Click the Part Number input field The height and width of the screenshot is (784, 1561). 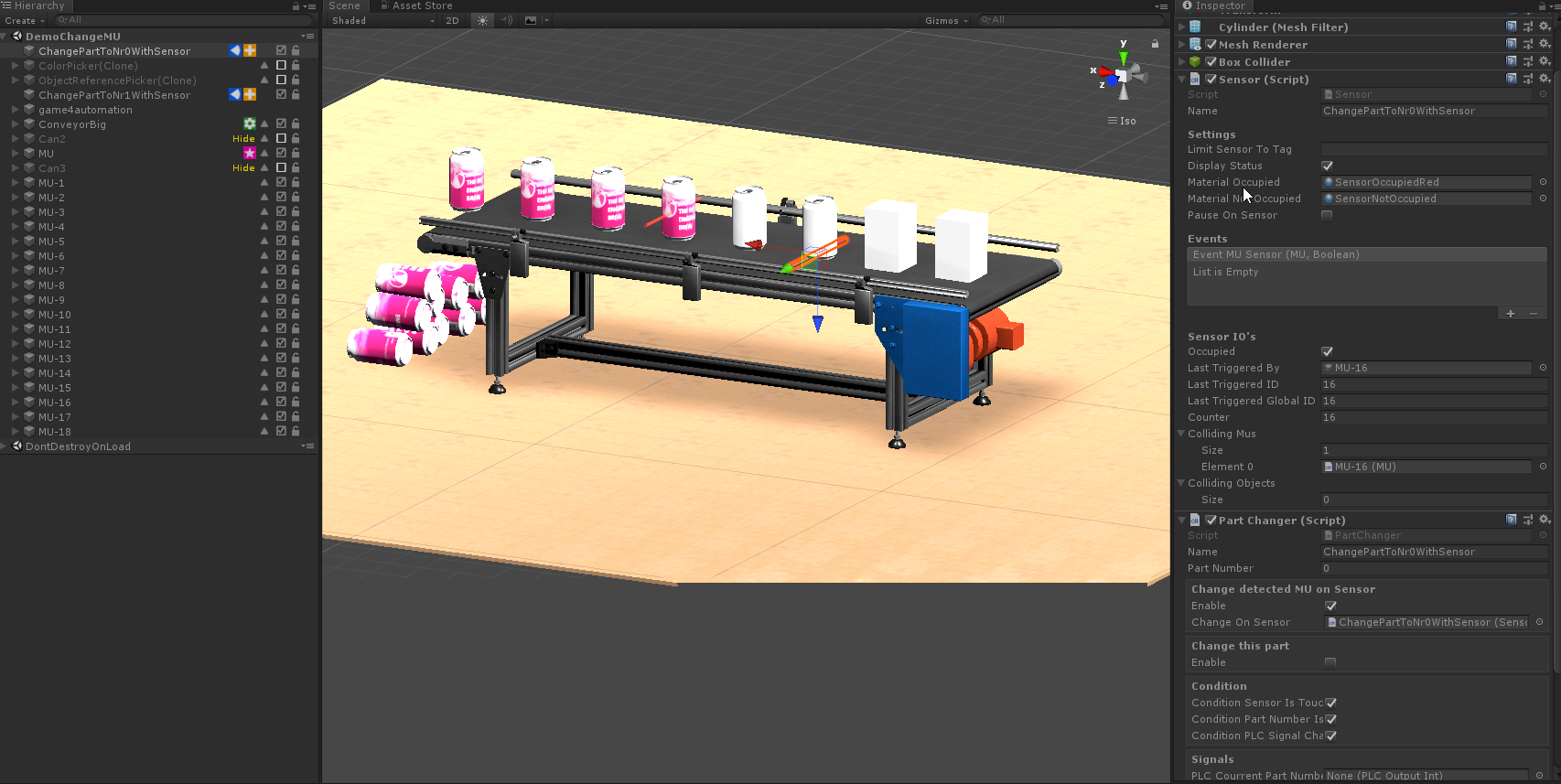1433,569
